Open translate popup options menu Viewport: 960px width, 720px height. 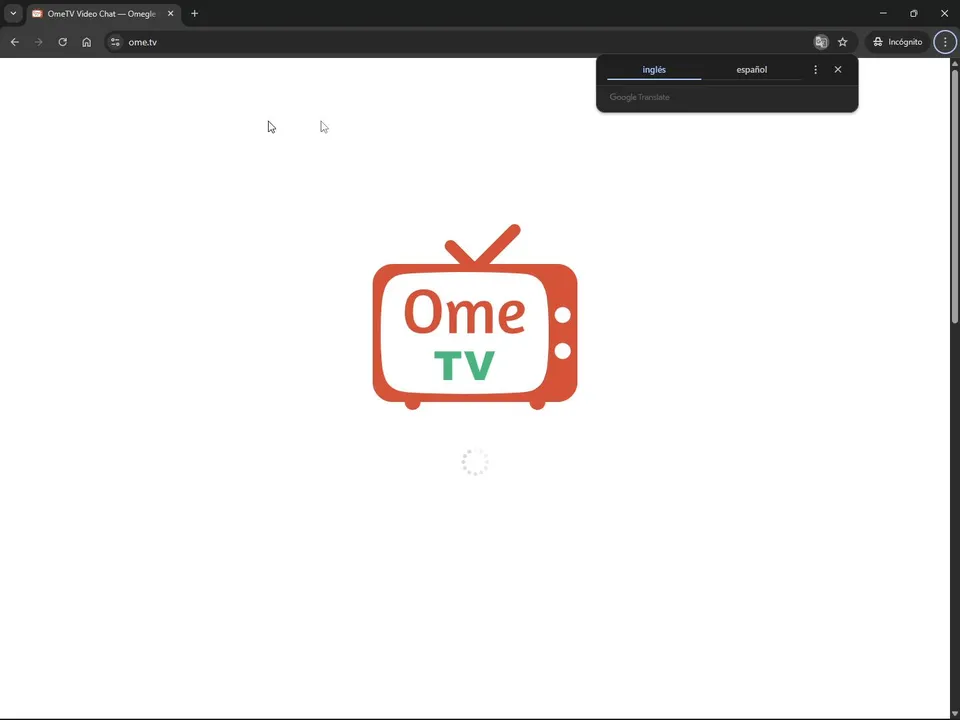[815, 70]
